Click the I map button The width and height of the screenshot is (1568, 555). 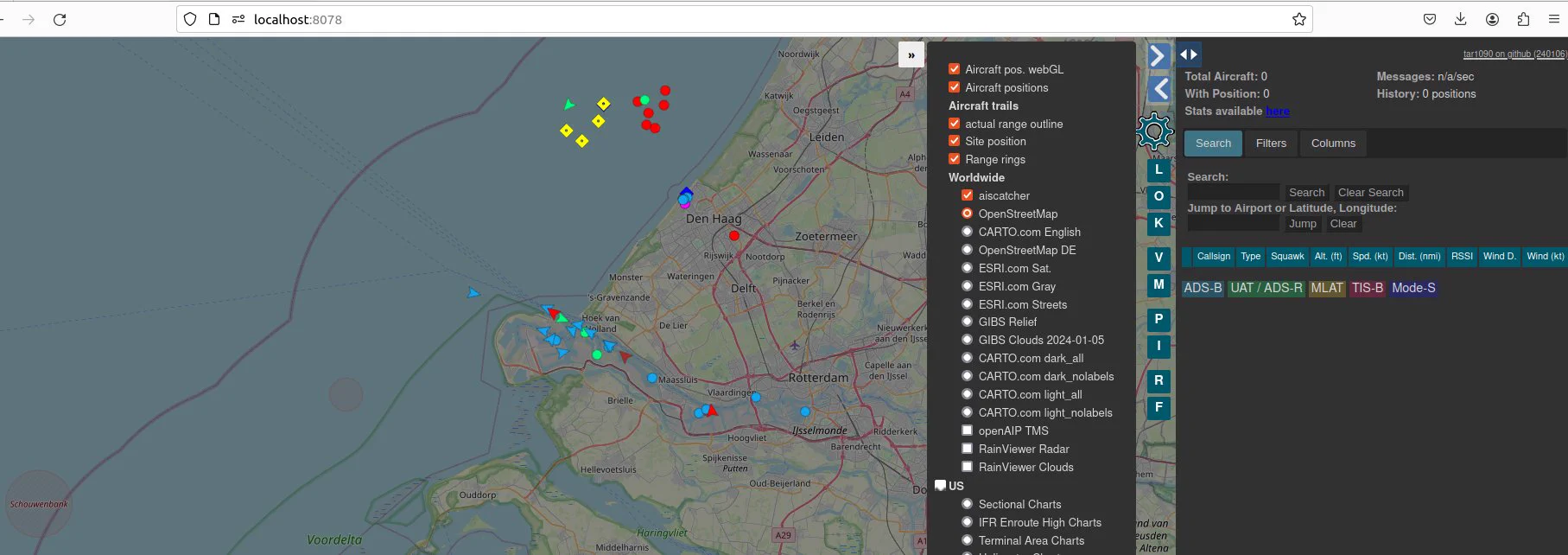[1159, 346]
